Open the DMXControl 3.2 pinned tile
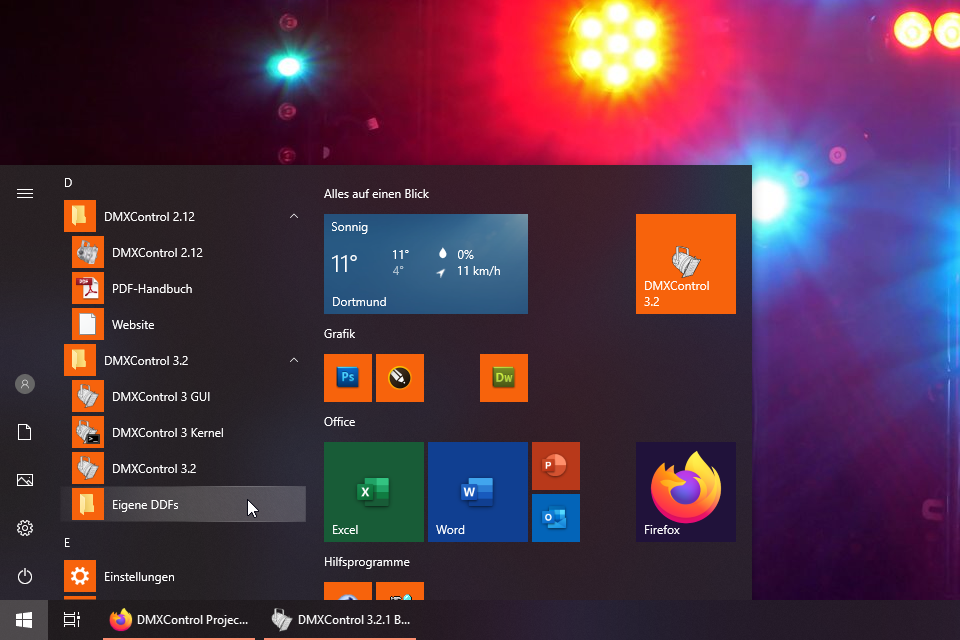This screenshot has width=960, height=640. pos(685,264)
